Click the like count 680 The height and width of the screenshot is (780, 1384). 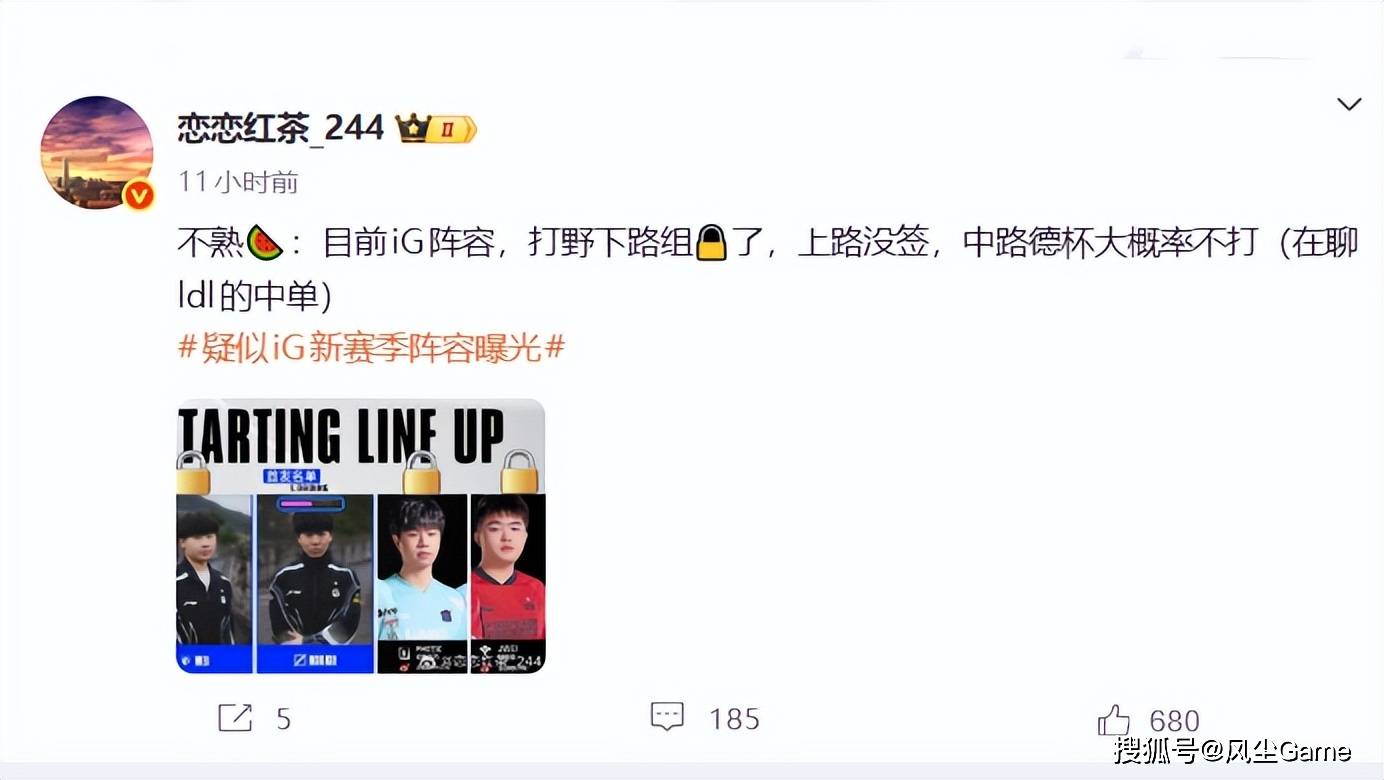[x=1175, y=721]
